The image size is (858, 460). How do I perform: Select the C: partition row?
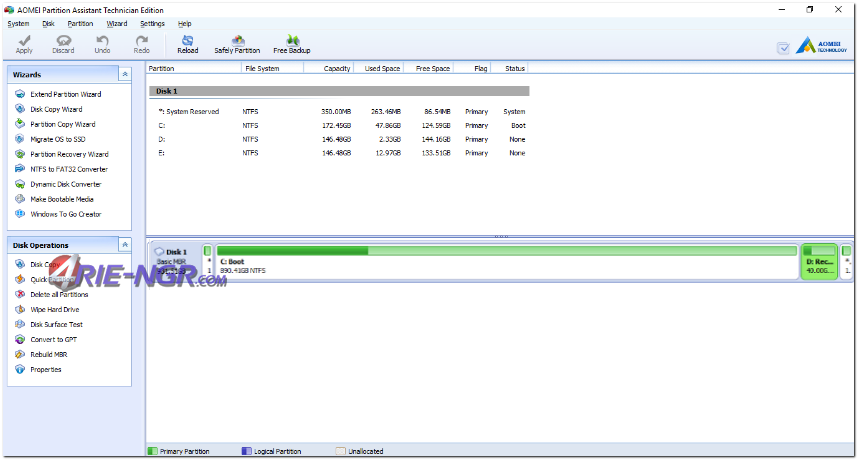coord(339,126)
